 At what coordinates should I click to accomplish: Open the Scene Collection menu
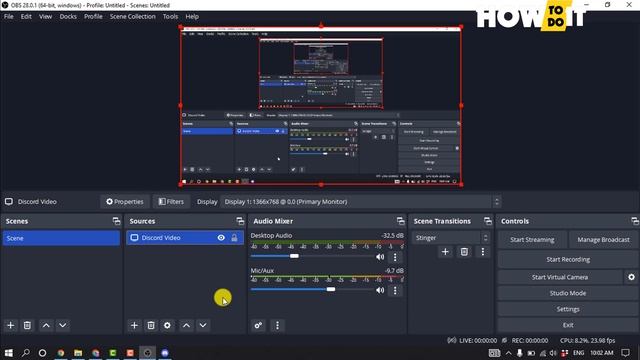132,17
